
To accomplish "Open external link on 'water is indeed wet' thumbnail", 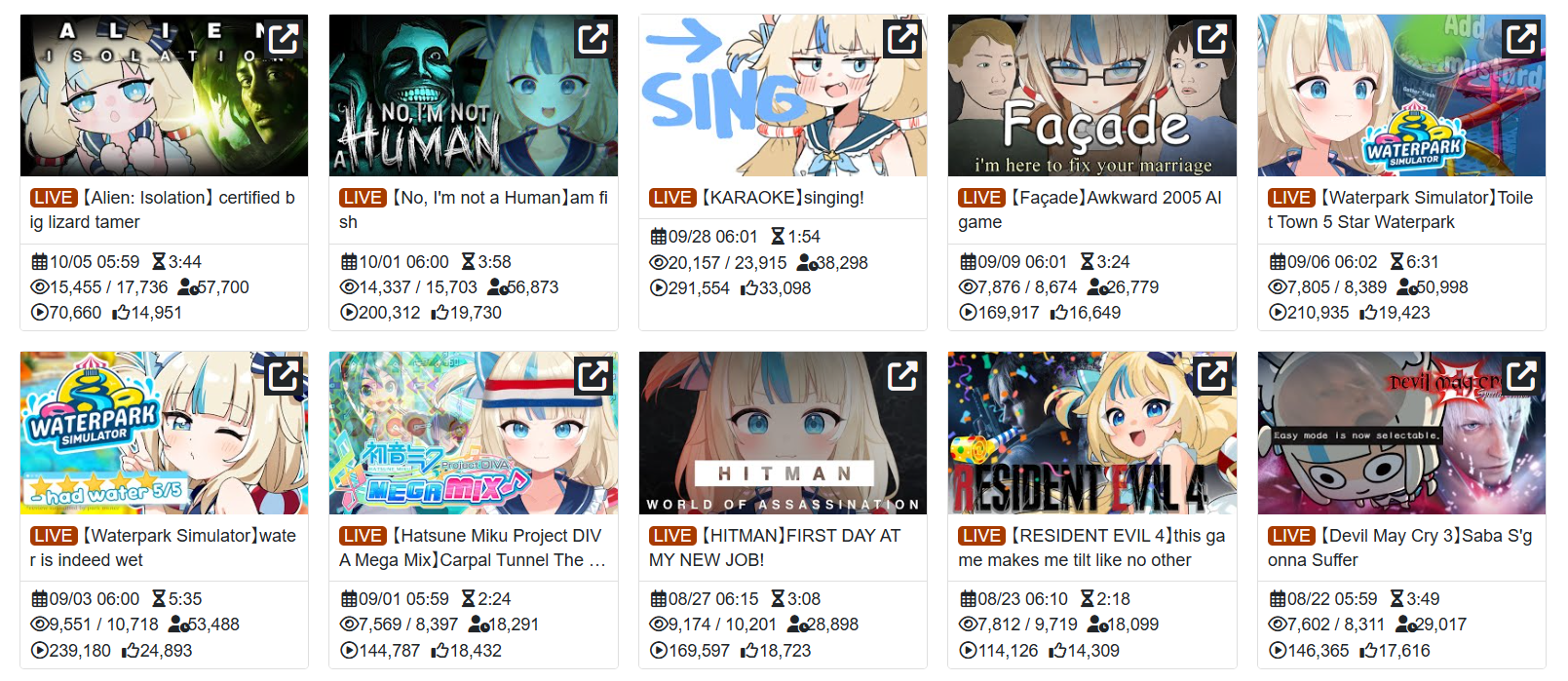I will [x=284, y=376].
